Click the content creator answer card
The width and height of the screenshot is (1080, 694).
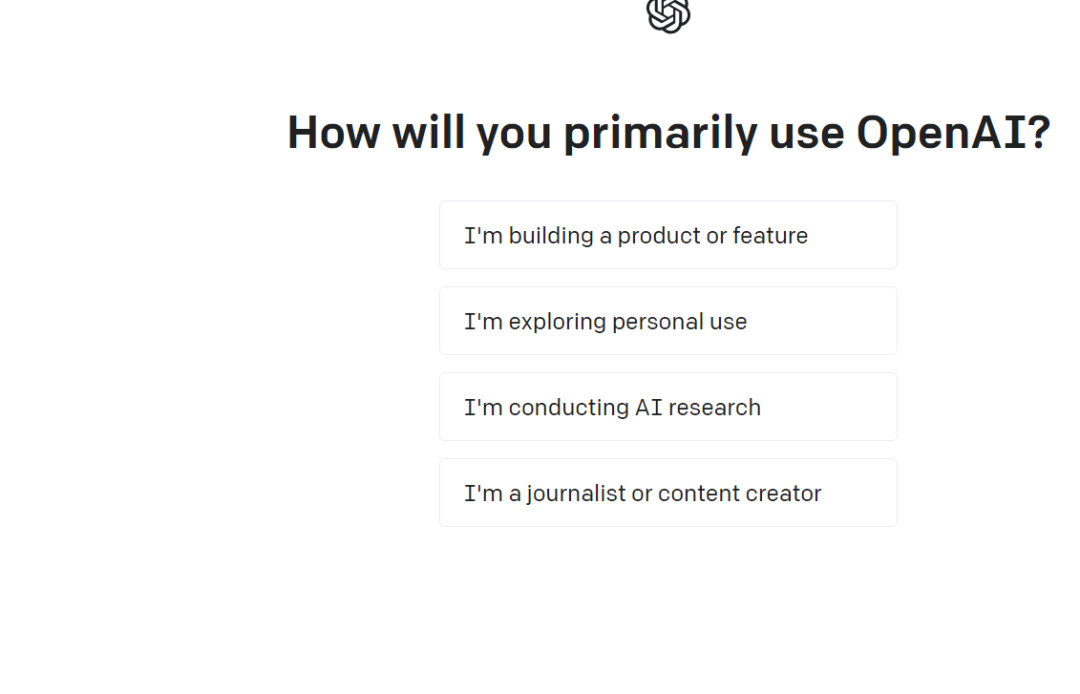[668, 493]
